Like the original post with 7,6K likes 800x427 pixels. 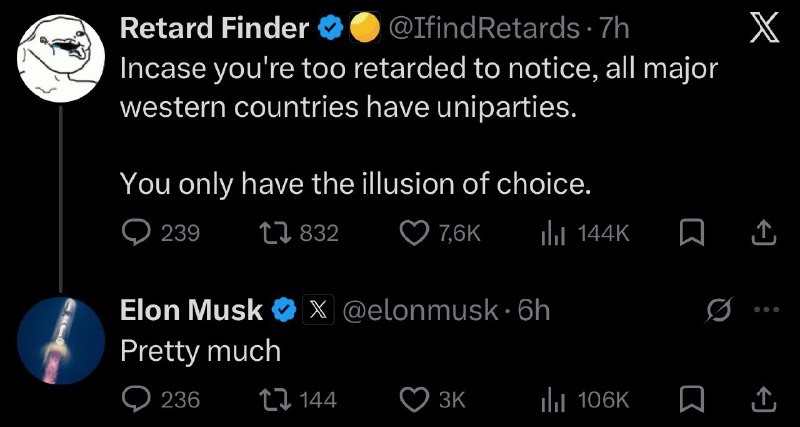[415, 233]
